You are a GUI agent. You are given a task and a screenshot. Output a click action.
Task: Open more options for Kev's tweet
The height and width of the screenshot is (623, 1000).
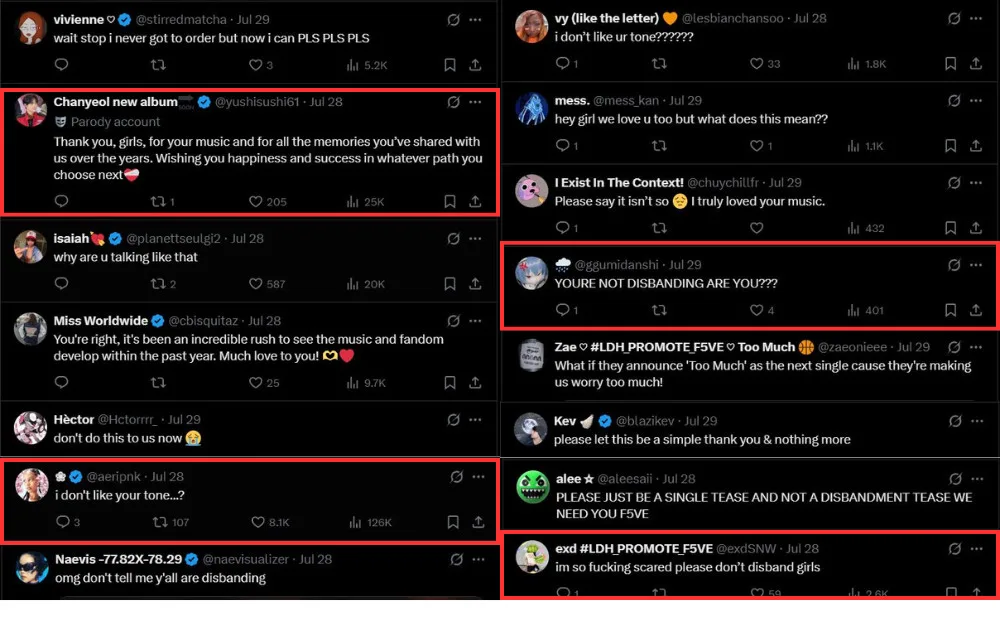(x=977, y=421)
